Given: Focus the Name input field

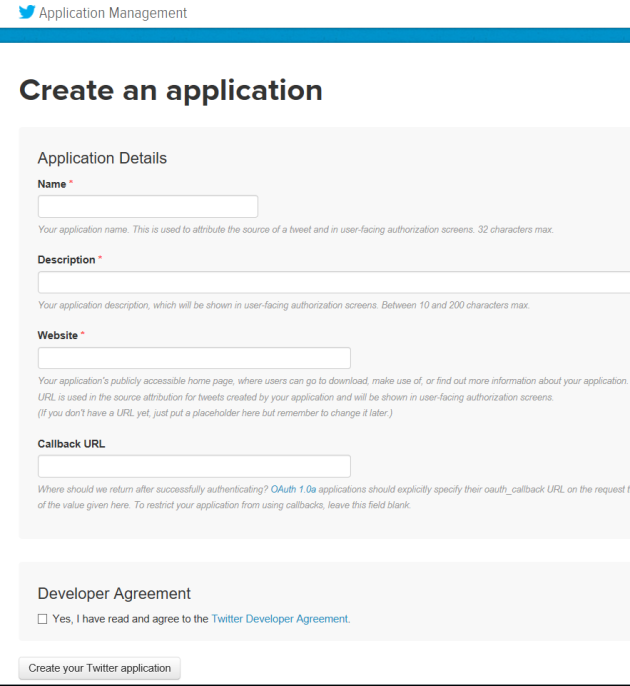Looking at the screenshot, I should click(x=148, y=206).
